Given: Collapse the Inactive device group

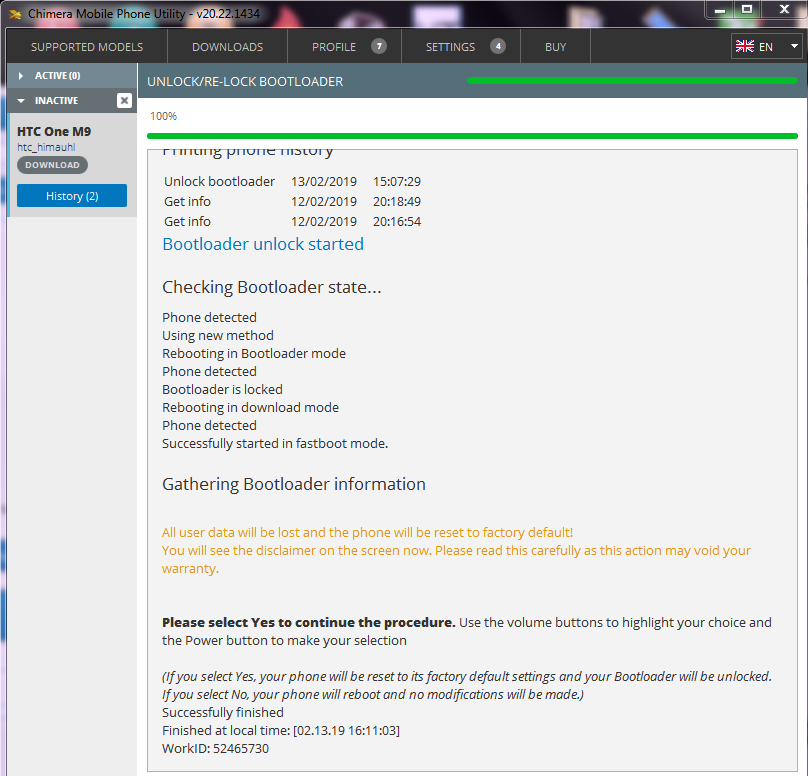Looking at the screenshot, I should 21,100.
